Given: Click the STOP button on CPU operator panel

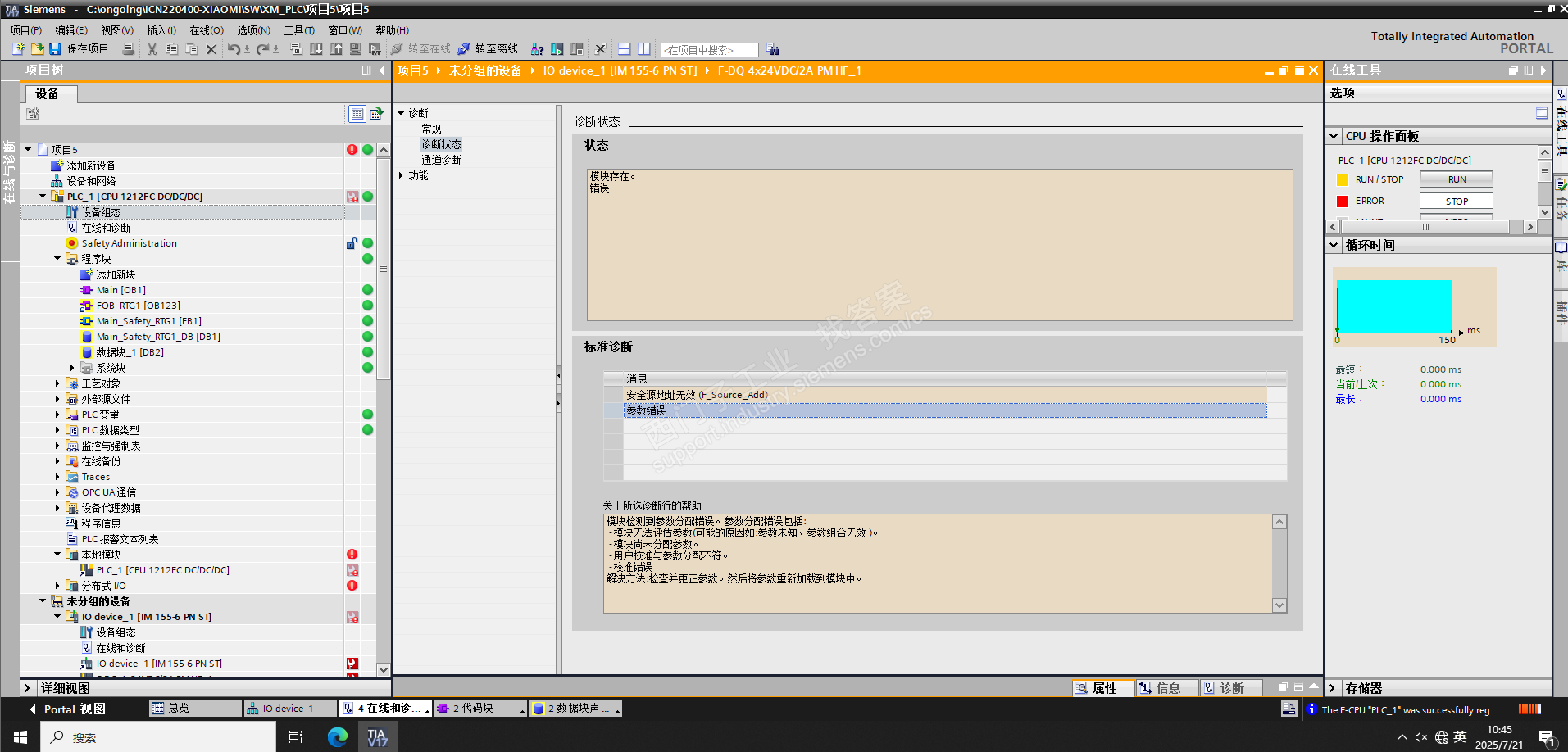Looking at the screenshot, I should point(1457,201).
